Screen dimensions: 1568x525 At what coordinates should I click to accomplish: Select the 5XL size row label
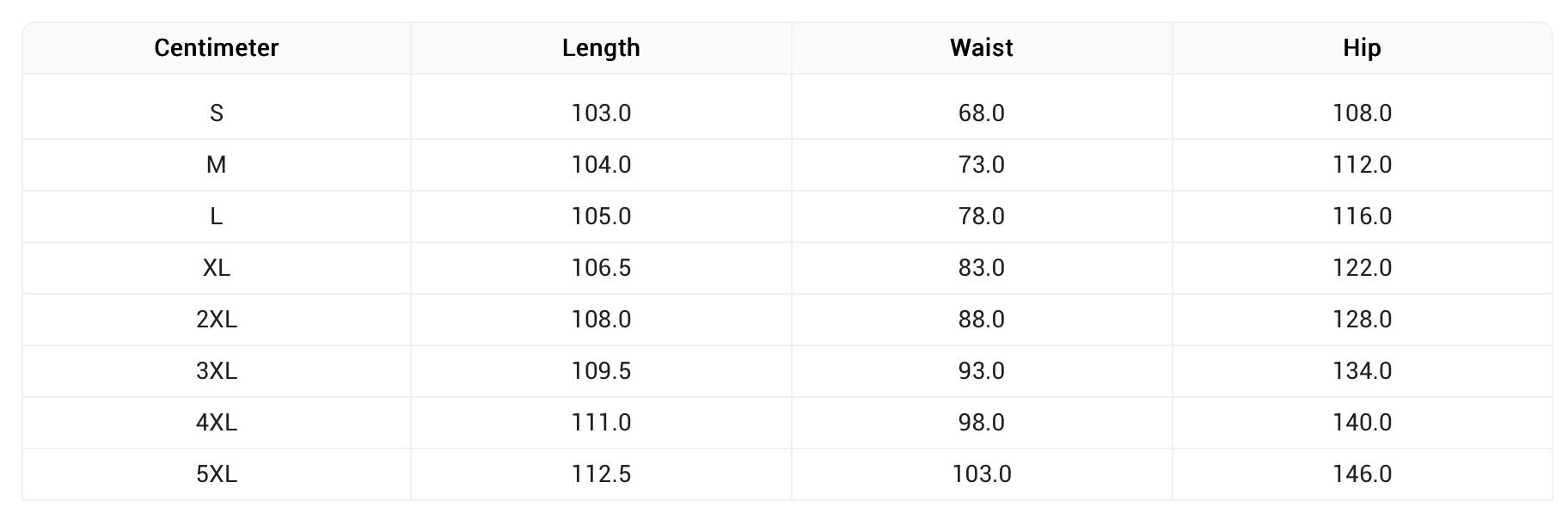(x=216, y=474)
